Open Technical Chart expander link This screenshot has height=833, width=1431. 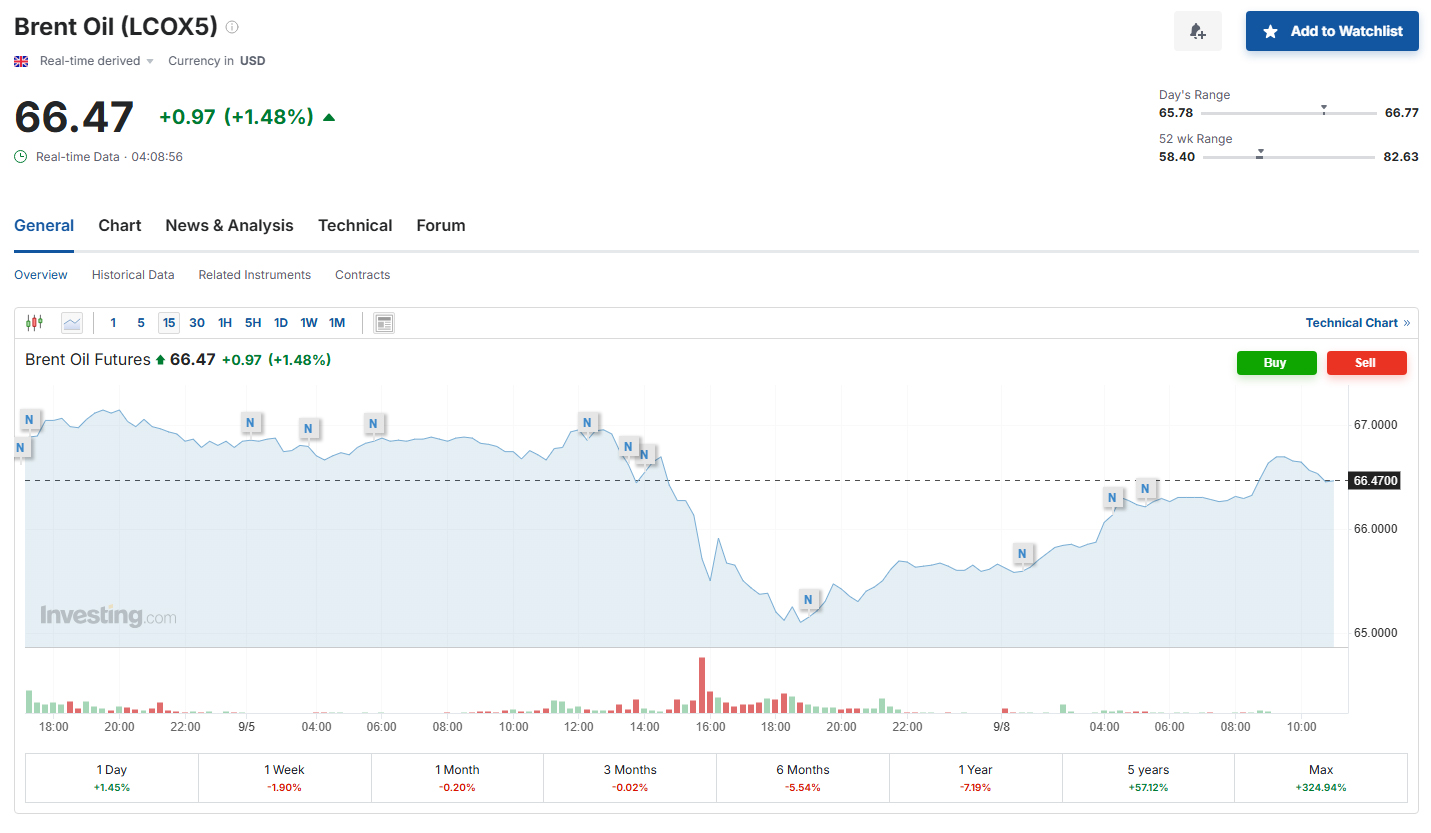[1357, 322]
